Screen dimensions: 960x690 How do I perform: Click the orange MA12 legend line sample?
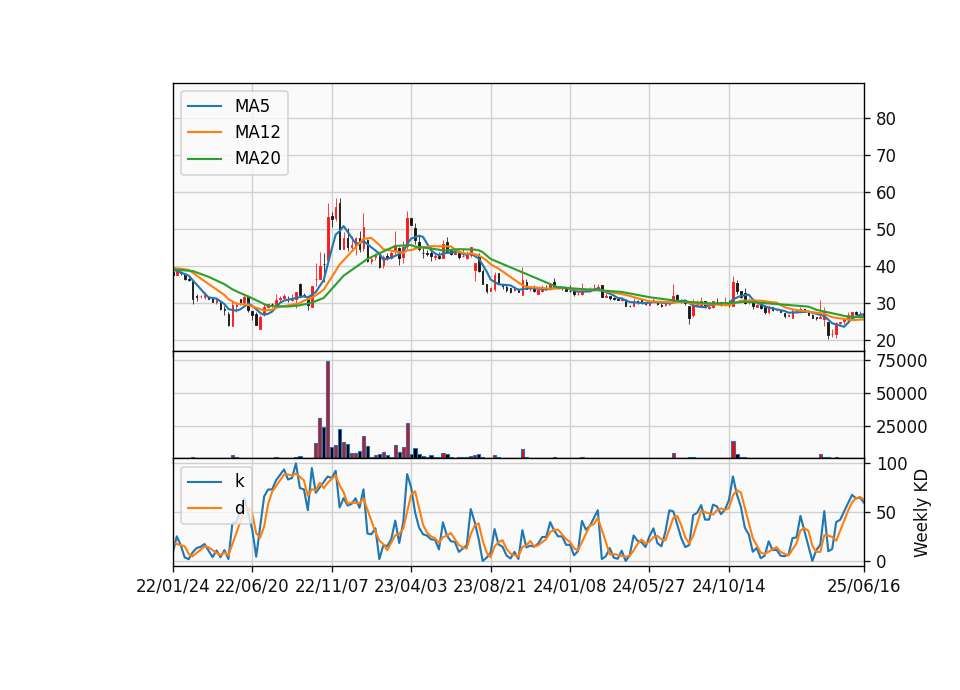pos(204,132)
